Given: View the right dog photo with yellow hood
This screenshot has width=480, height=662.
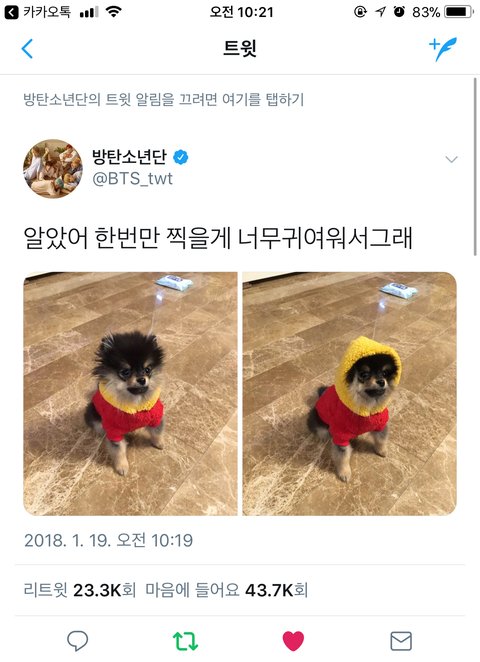Looking at the screenshot, I should pos(350,393).
